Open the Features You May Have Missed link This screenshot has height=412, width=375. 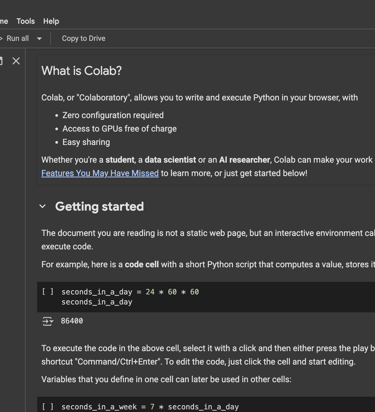(100, 173)
